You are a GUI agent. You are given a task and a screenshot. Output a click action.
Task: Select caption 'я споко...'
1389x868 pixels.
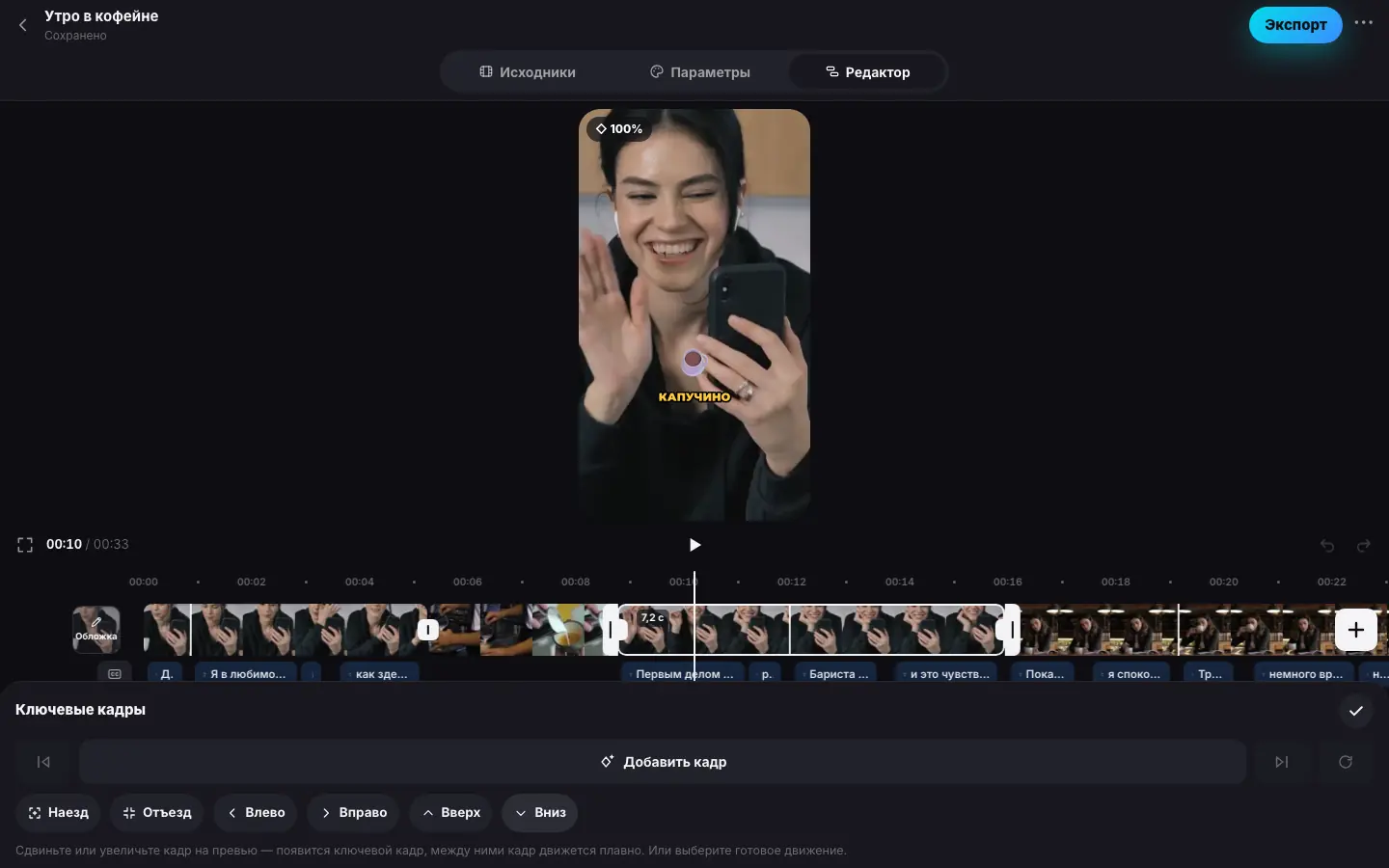point(1131,674)
